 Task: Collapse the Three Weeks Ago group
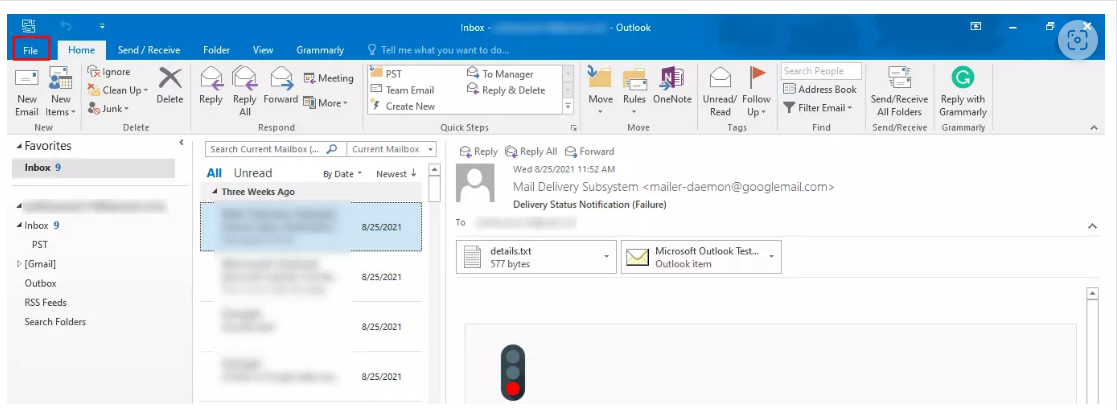215,192
